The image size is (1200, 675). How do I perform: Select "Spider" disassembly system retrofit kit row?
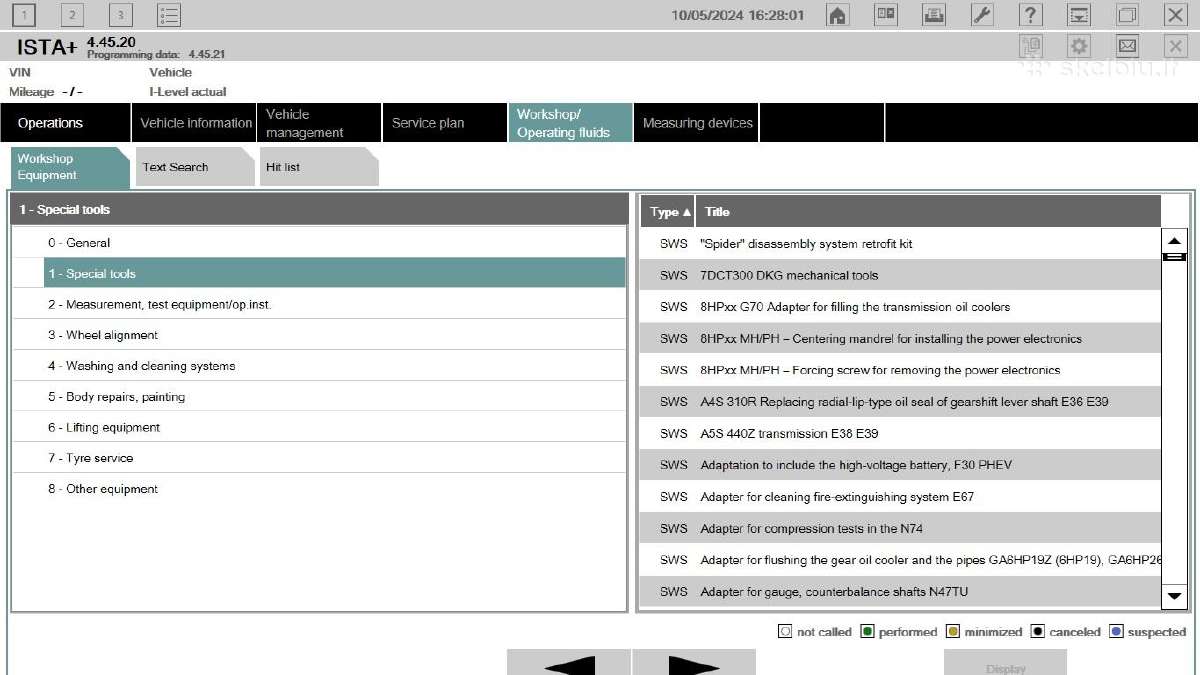click(x=900, y=244)
